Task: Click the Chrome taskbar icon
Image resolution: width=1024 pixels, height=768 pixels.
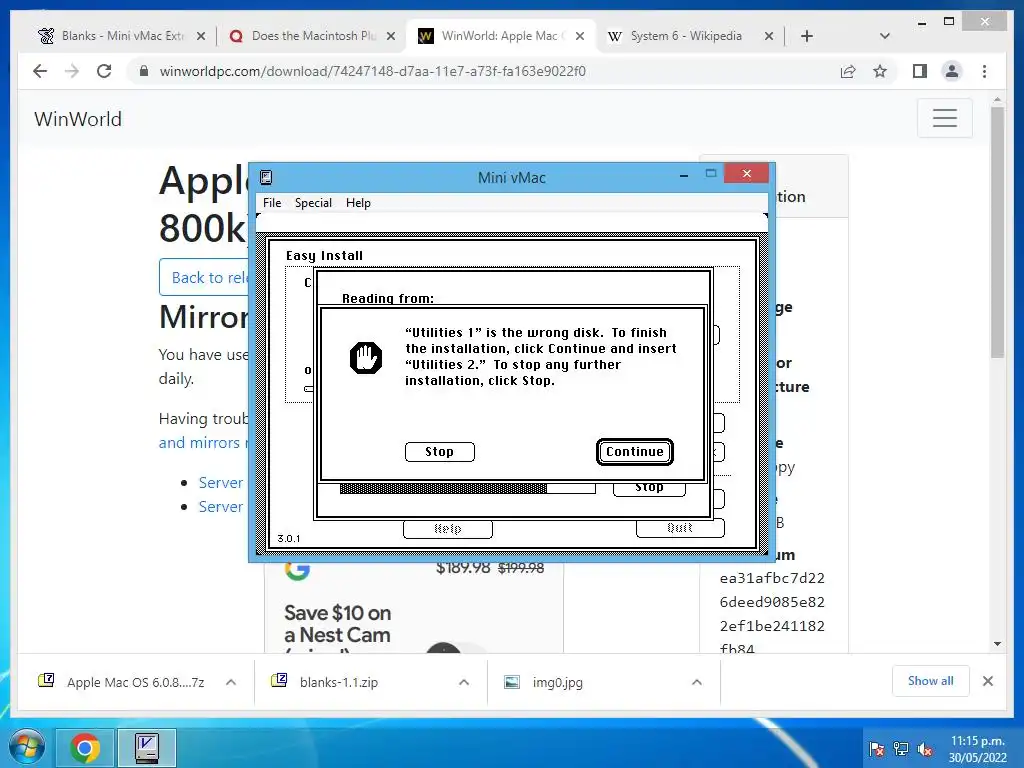Action: click(85, 748)
